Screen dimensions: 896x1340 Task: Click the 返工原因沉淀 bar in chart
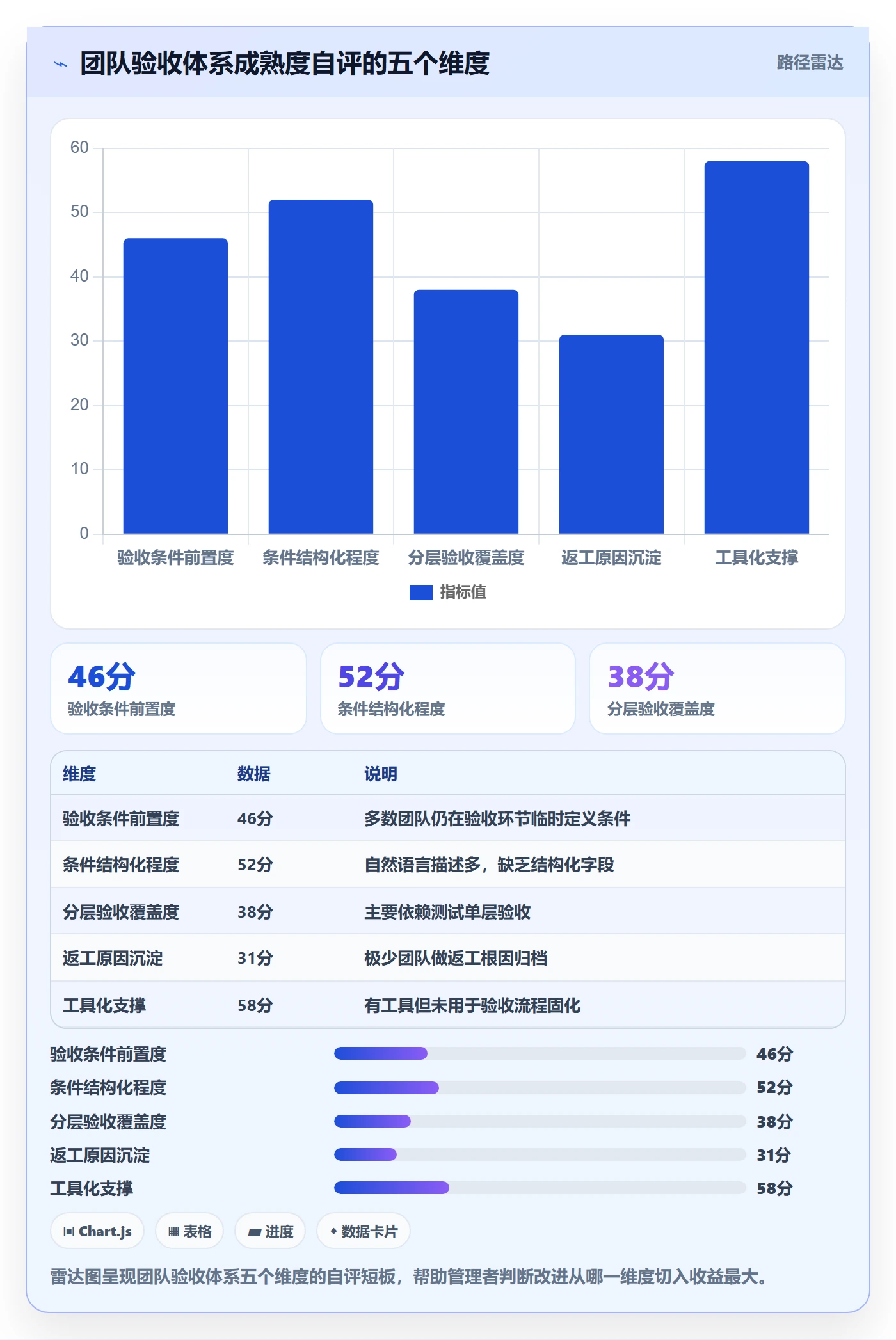(x=611, y=434)
